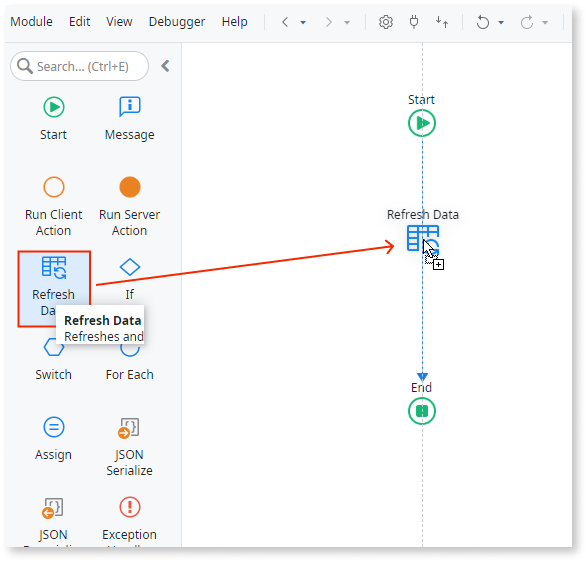Open the Module menu
Screen dimensions: 587x562
[31, 22]
